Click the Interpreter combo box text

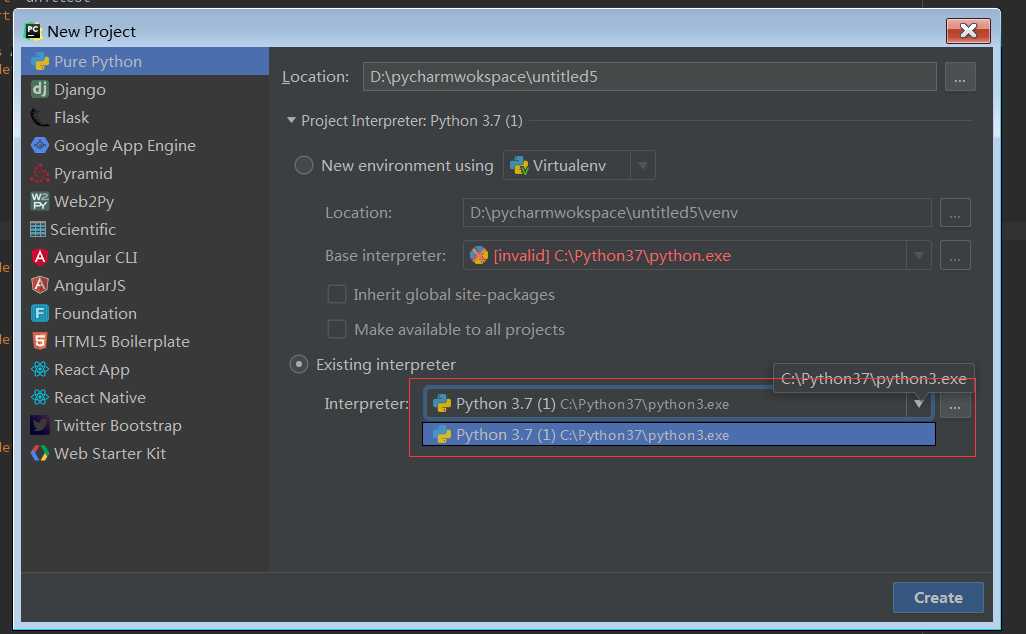tap(592, 404)
